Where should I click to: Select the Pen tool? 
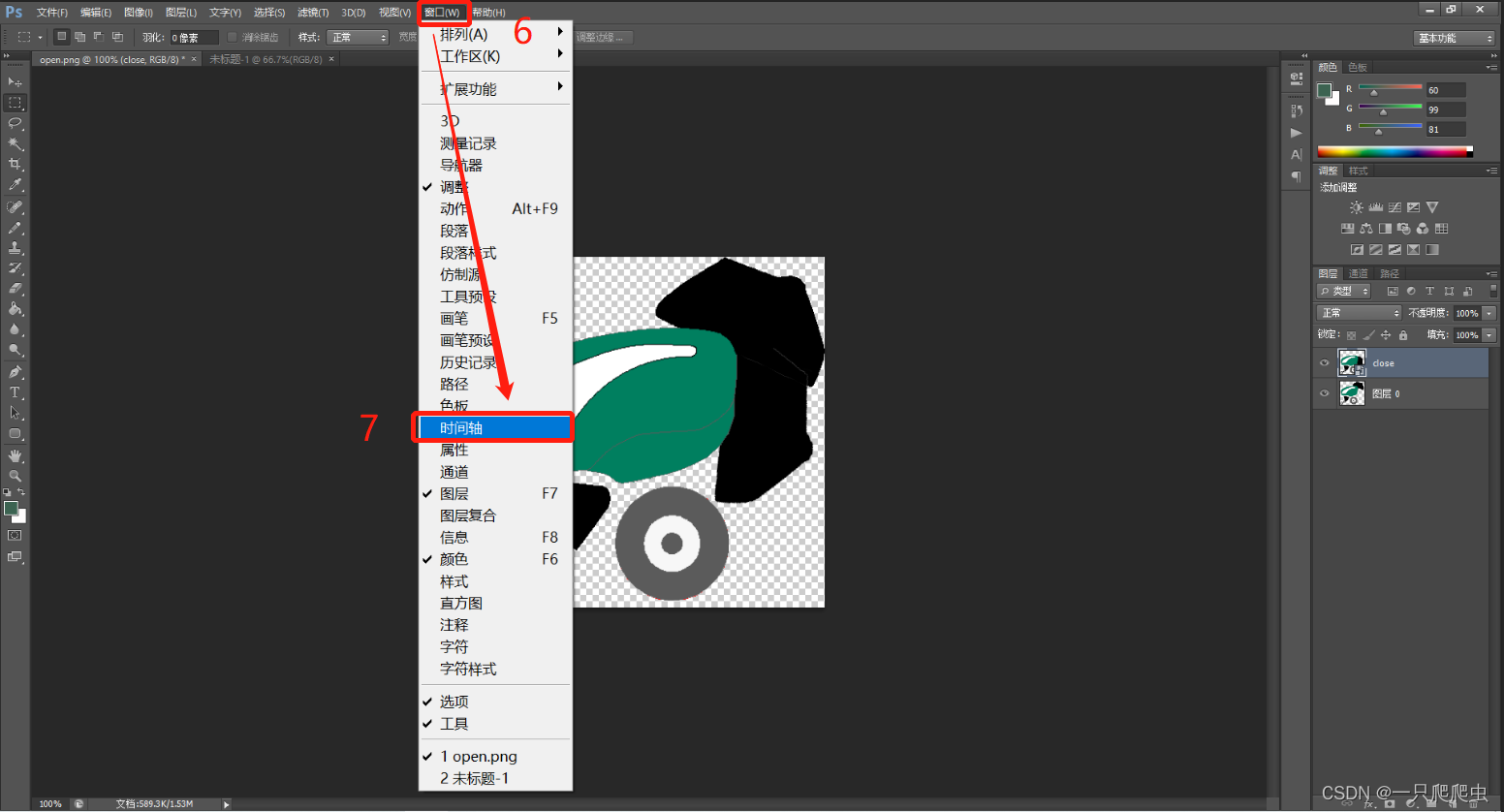coord(15,372)
